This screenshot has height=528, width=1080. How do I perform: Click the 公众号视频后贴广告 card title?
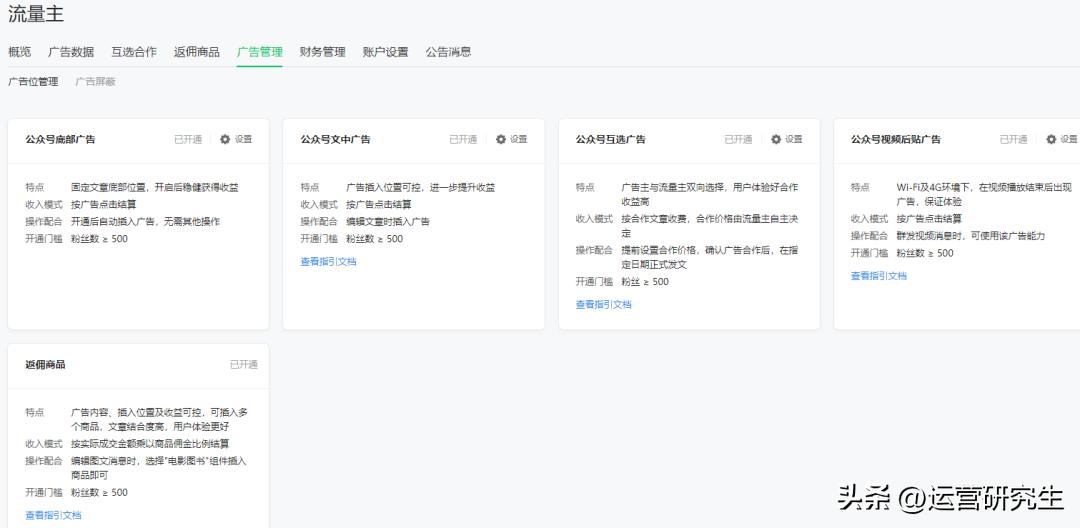[896, 139]
